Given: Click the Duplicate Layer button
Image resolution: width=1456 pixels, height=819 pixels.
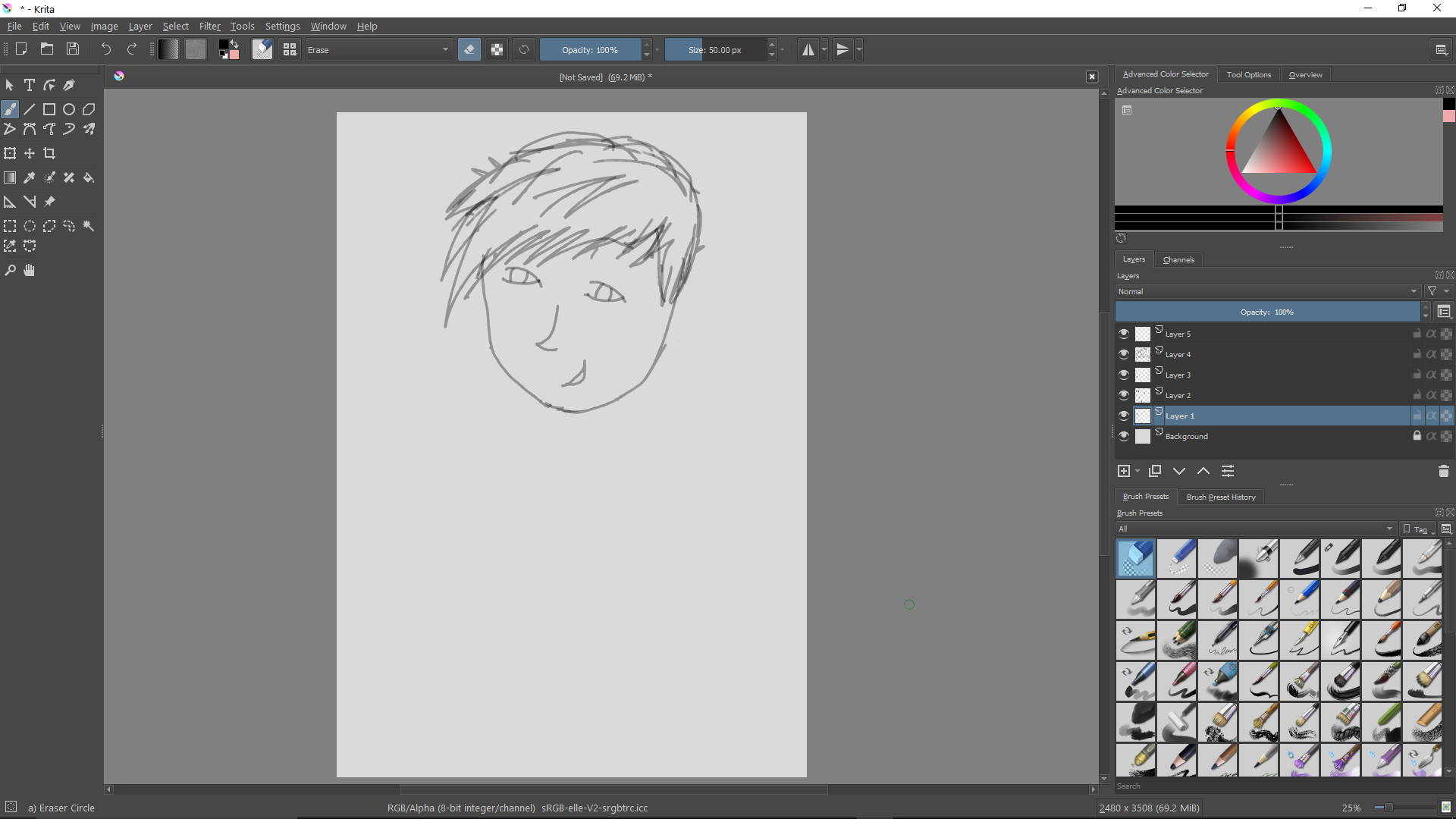Looking at the screenshot, I should click(x=1155, y=471).
